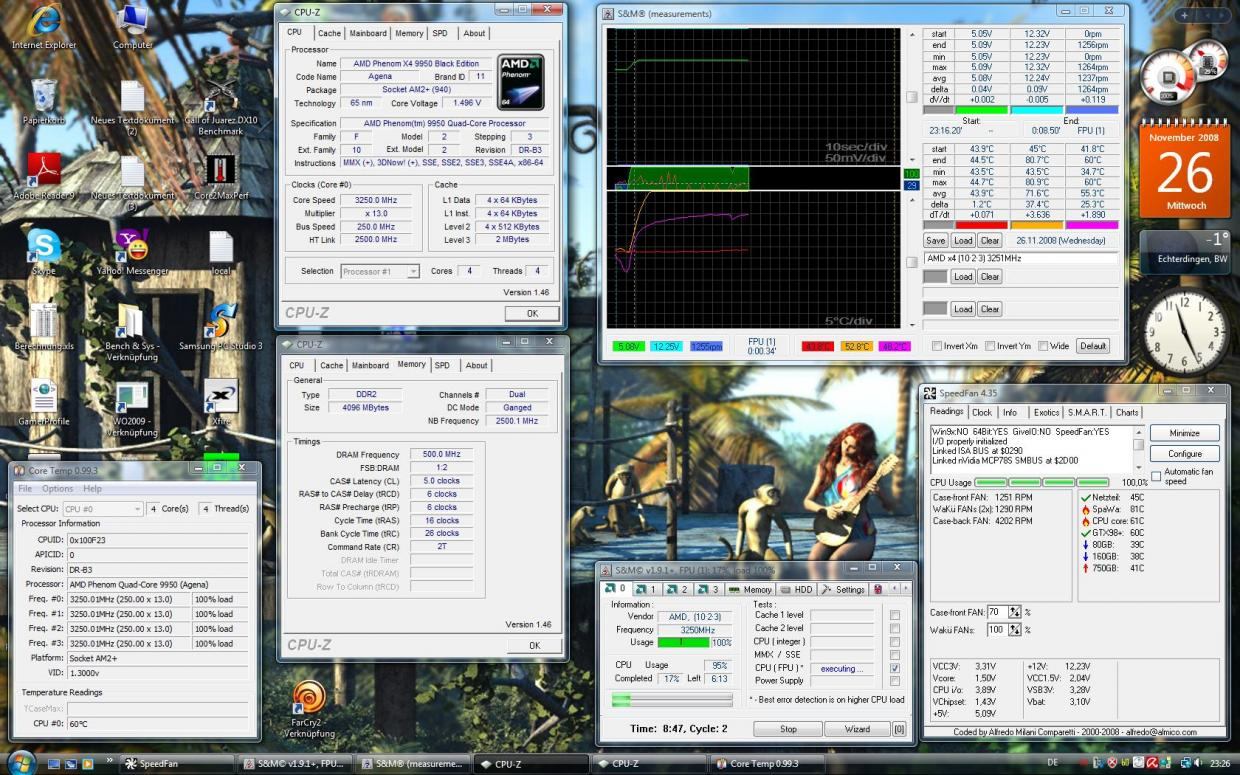Viewport: 1240px width, 775px height.
Task: Open the Clock tab in SpeedFan
Action: (982, 412)
